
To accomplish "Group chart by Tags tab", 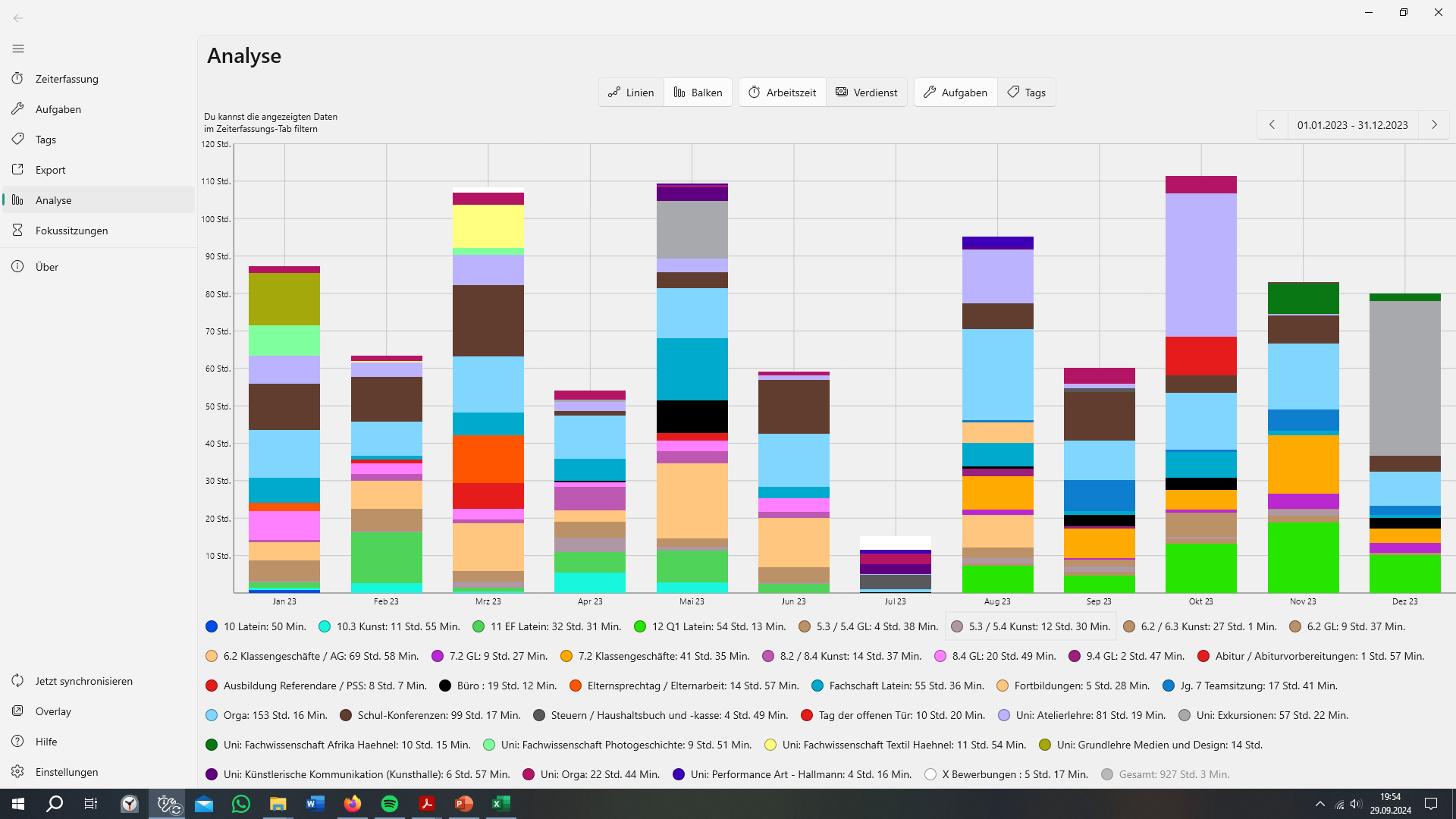I will tap(1026, 93).
